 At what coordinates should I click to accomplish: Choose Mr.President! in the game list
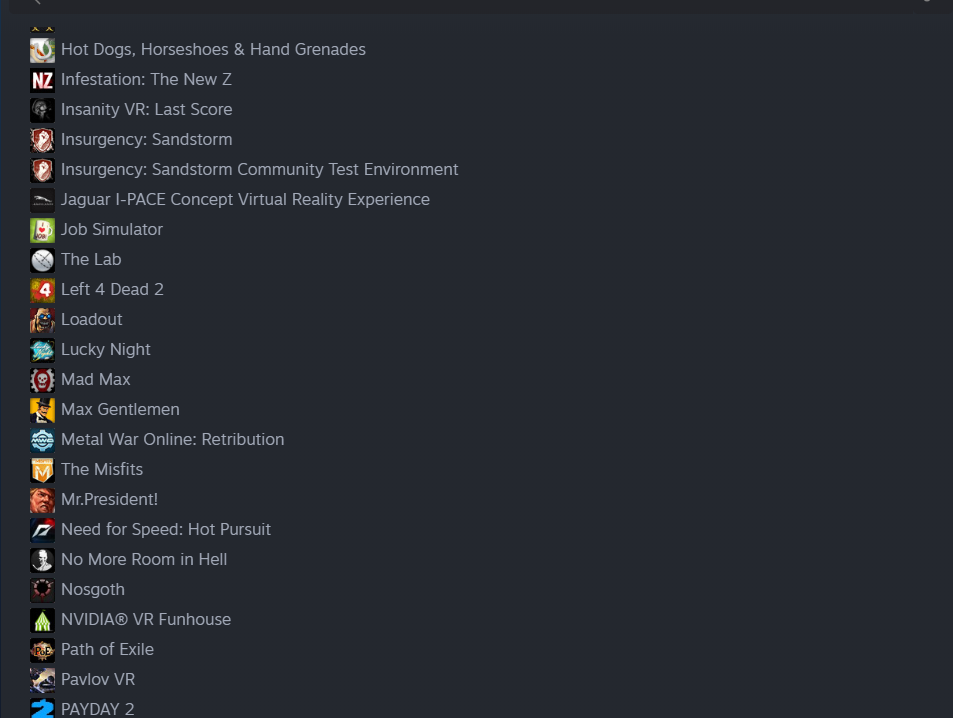click(109, 500)
